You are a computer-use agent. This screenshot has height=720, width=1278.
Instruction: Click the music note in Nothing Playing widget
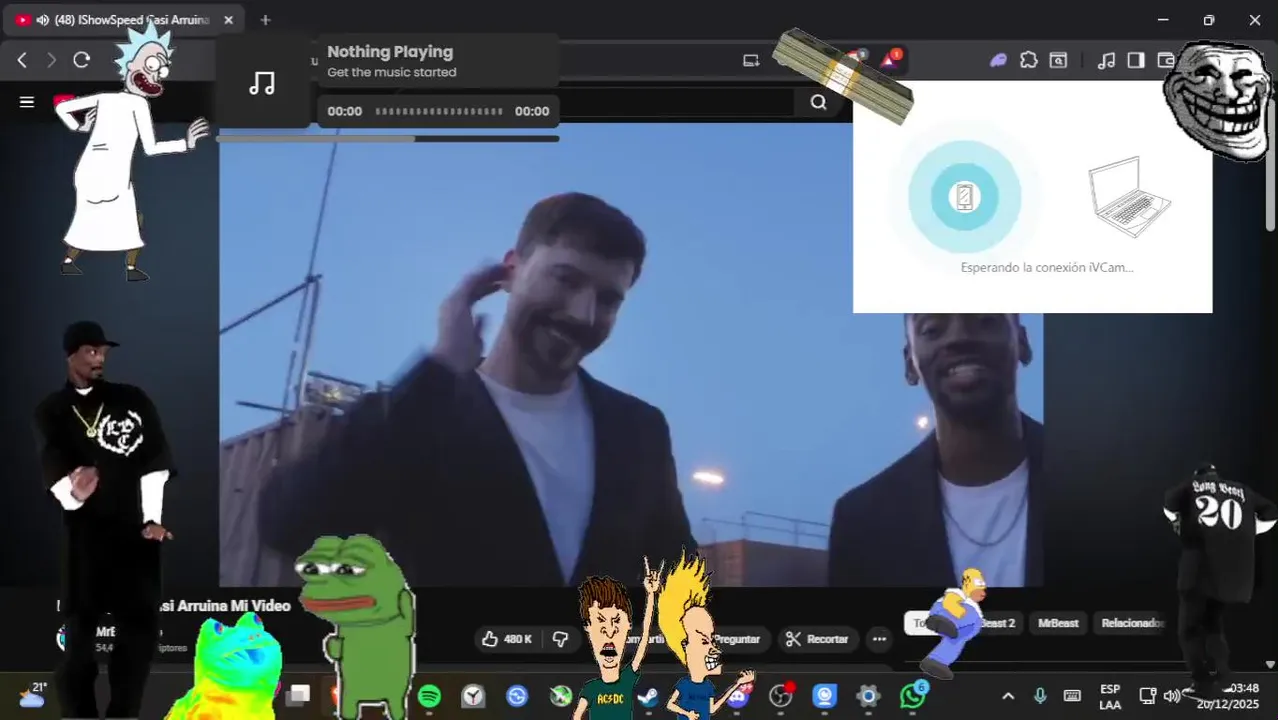pyautogui.click(x=262, y=82)
